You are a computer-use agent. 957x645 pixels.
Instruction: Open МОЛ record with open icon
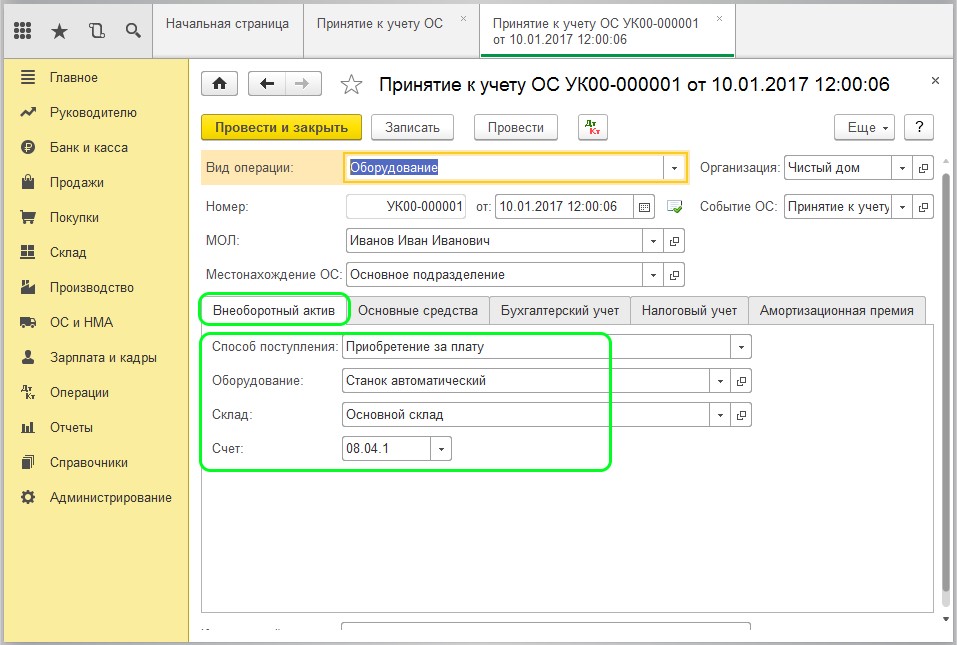674,241
